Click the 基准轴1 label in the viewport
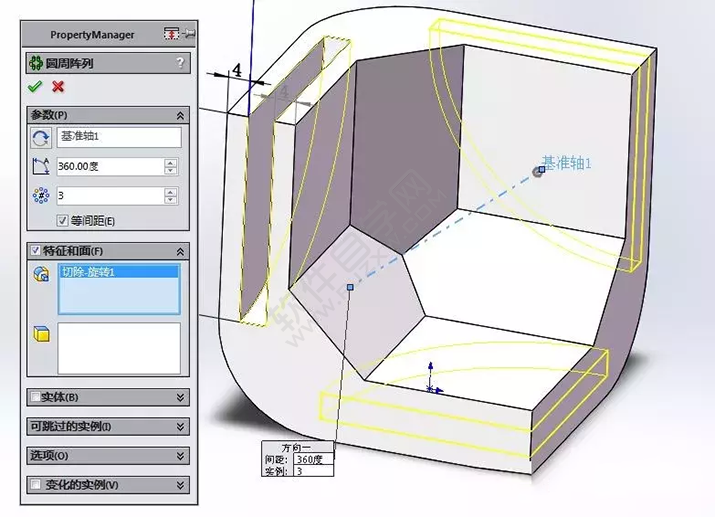 pyautogui.click(x=567, y=163)
